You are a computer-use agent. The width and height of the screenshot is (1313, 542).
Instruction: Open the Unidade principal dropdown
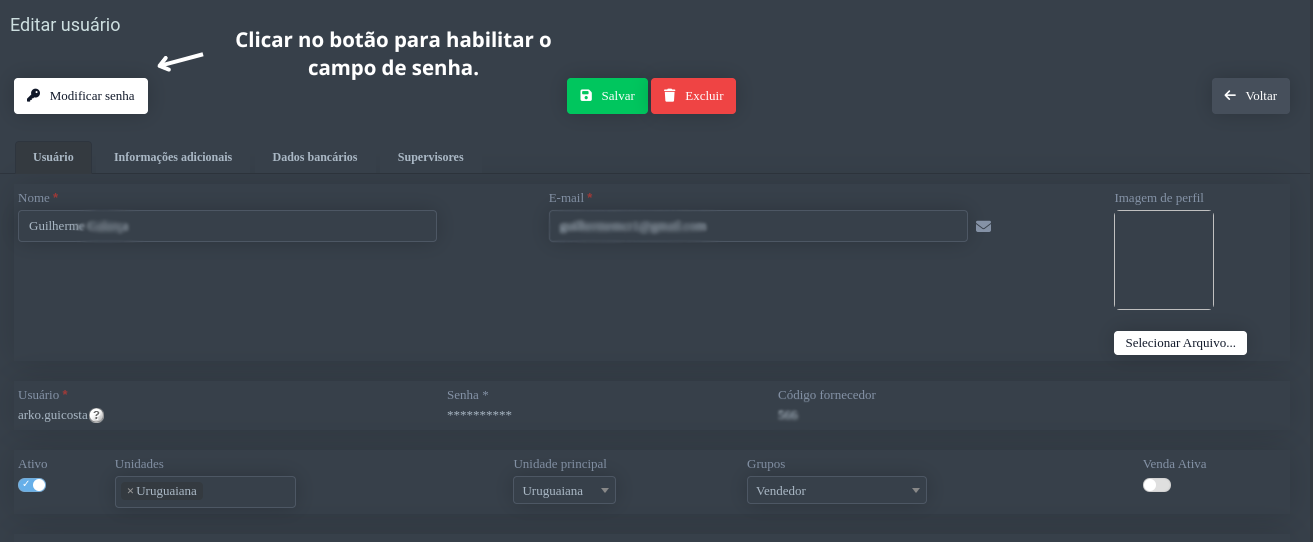564,491
